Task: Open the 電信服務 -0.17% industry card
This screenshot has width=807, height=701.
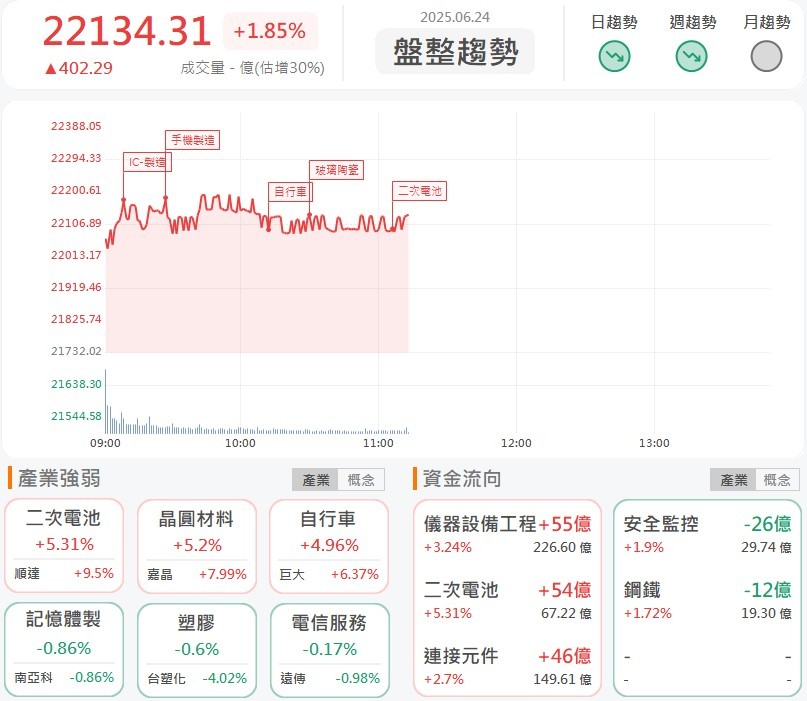Action: 329,650
